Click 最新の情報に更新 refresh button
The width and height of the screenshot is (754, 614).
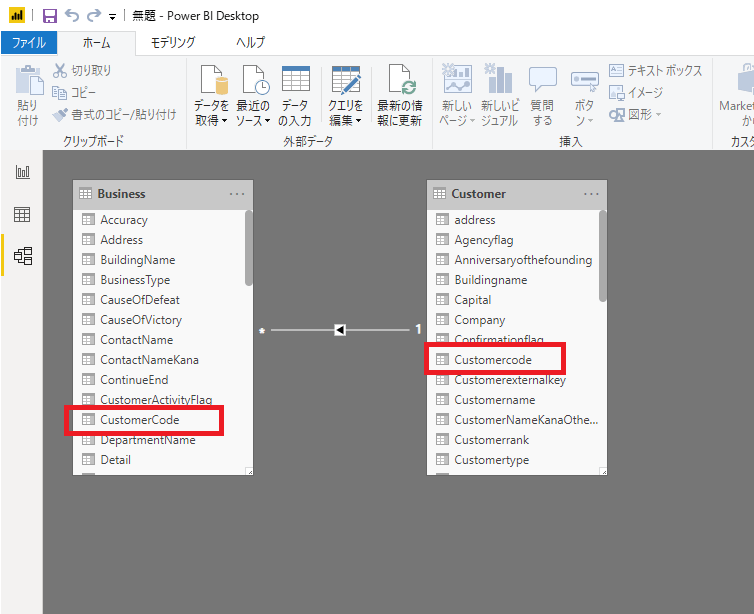(x=400, y=96)
